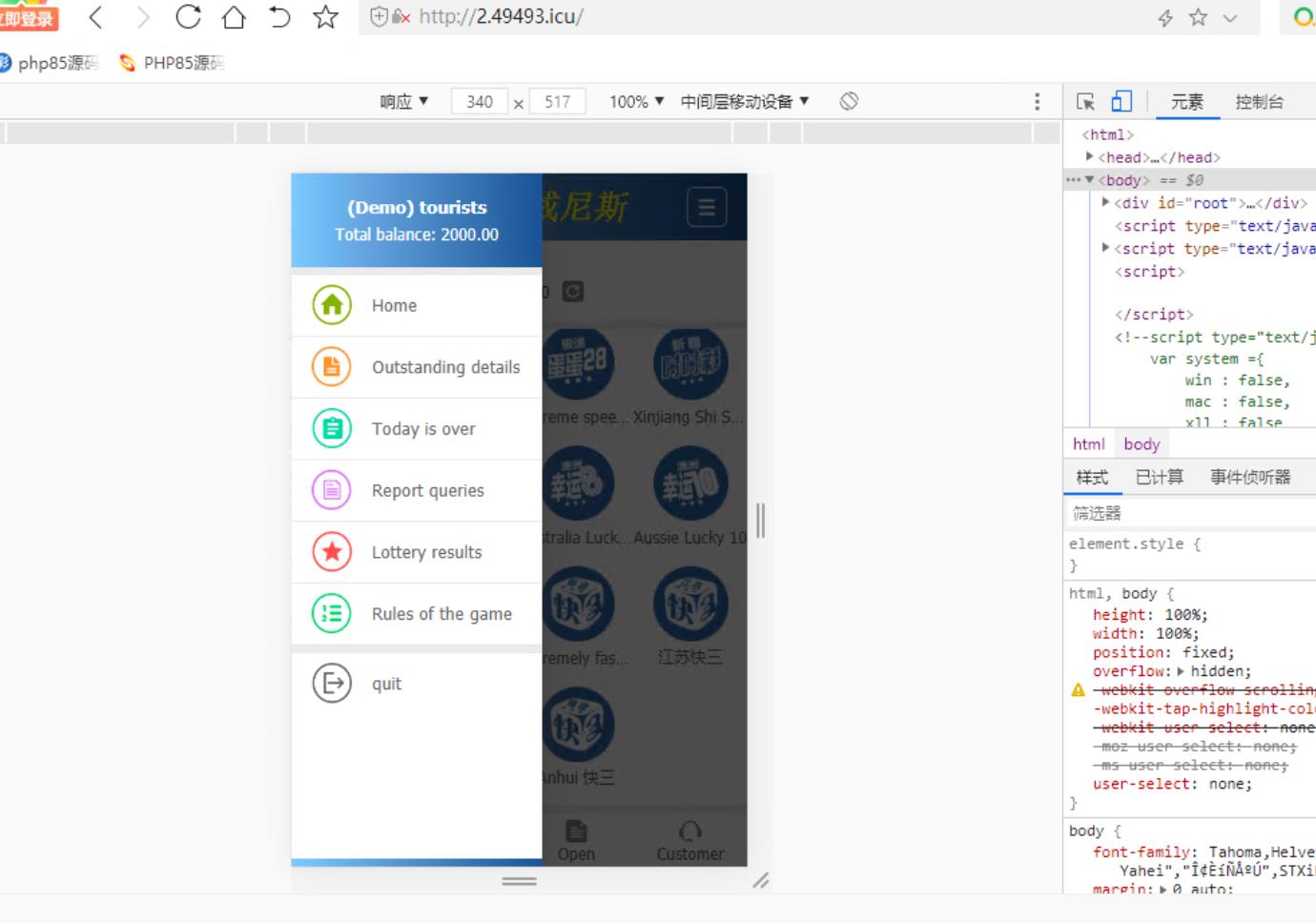
Task: Click the green Home icon in sidebar
Action: 332,305
